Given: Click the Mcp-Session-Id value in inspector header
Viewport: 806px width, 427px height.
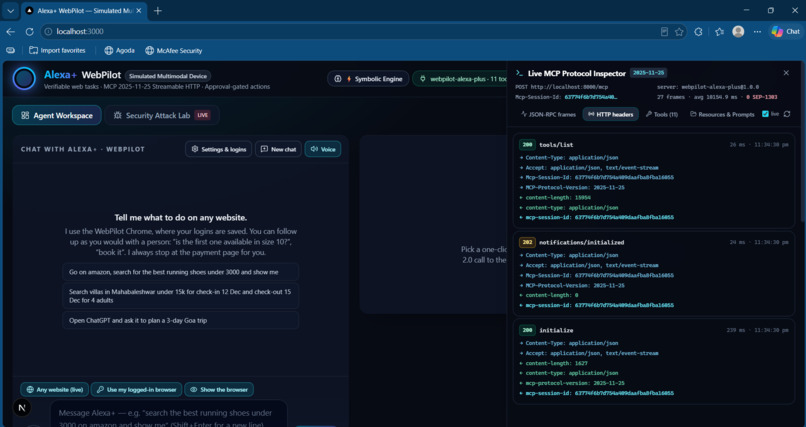Looking at the screenshot, I should click(591, 97).
